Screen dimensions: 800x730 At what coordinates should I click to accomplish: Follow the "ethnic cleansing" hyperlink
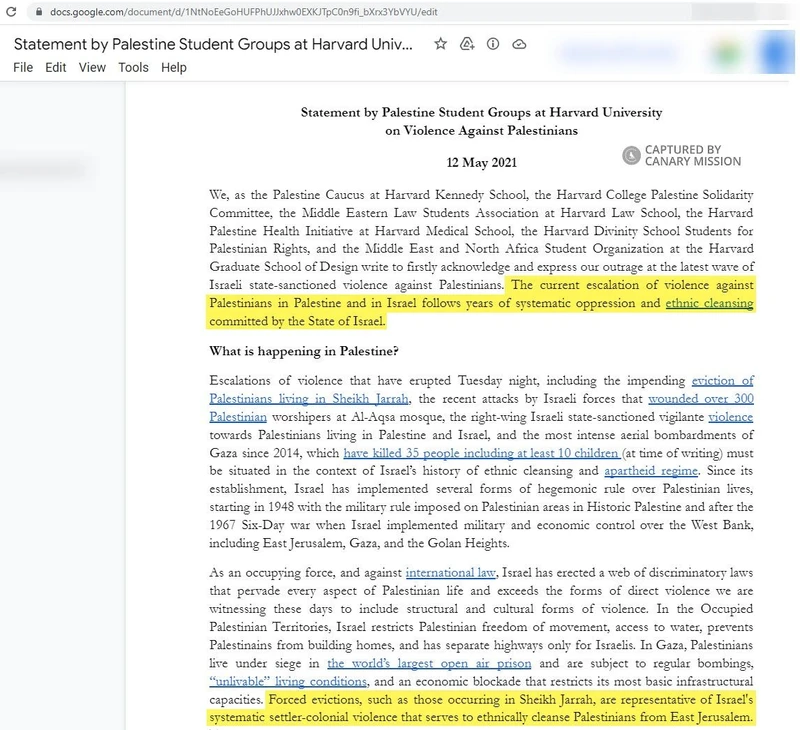click(x=710, y=303)
